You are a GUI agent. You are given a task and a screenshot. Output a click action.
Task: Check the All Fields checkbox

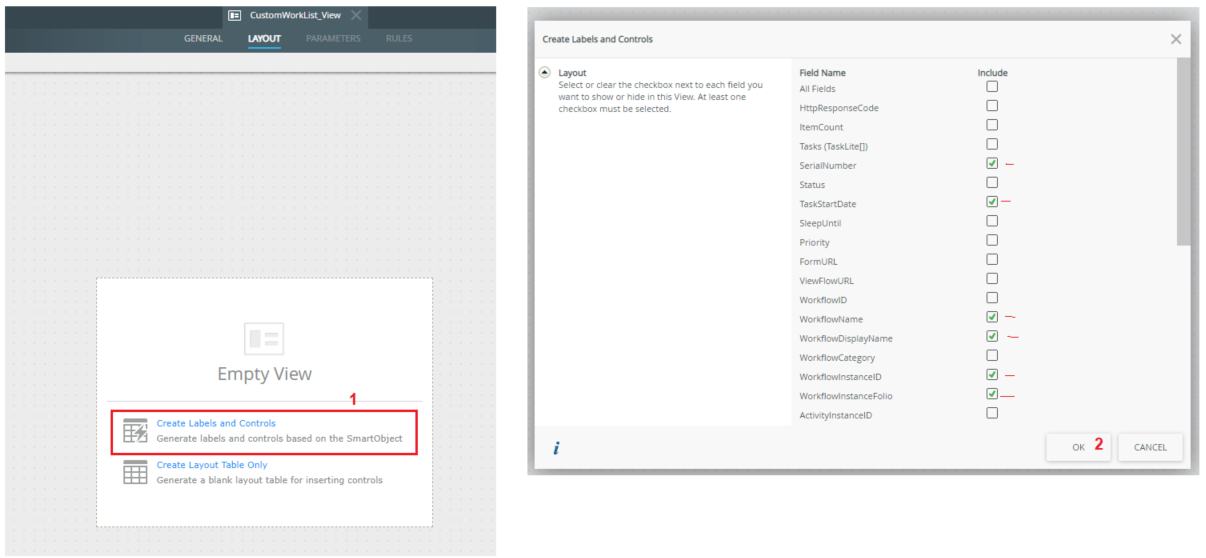tap(992, 87)
